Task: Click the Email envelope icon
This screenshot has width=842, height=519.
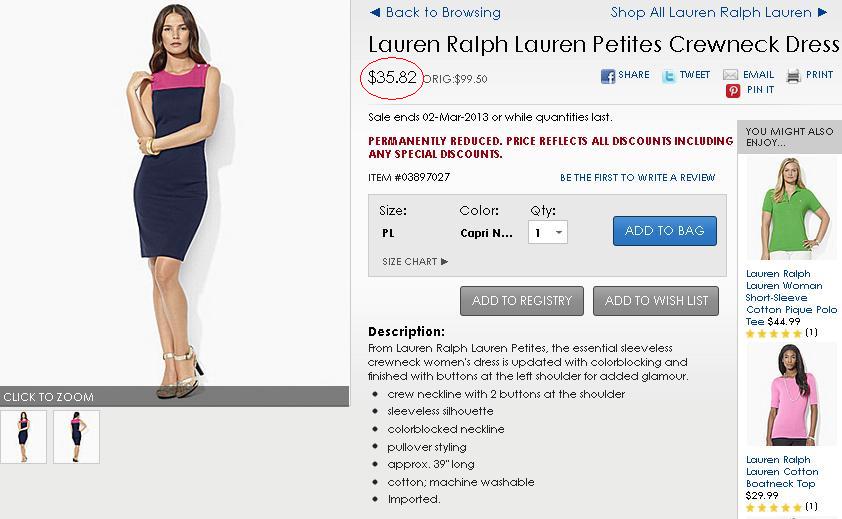Action: (731, 76)
